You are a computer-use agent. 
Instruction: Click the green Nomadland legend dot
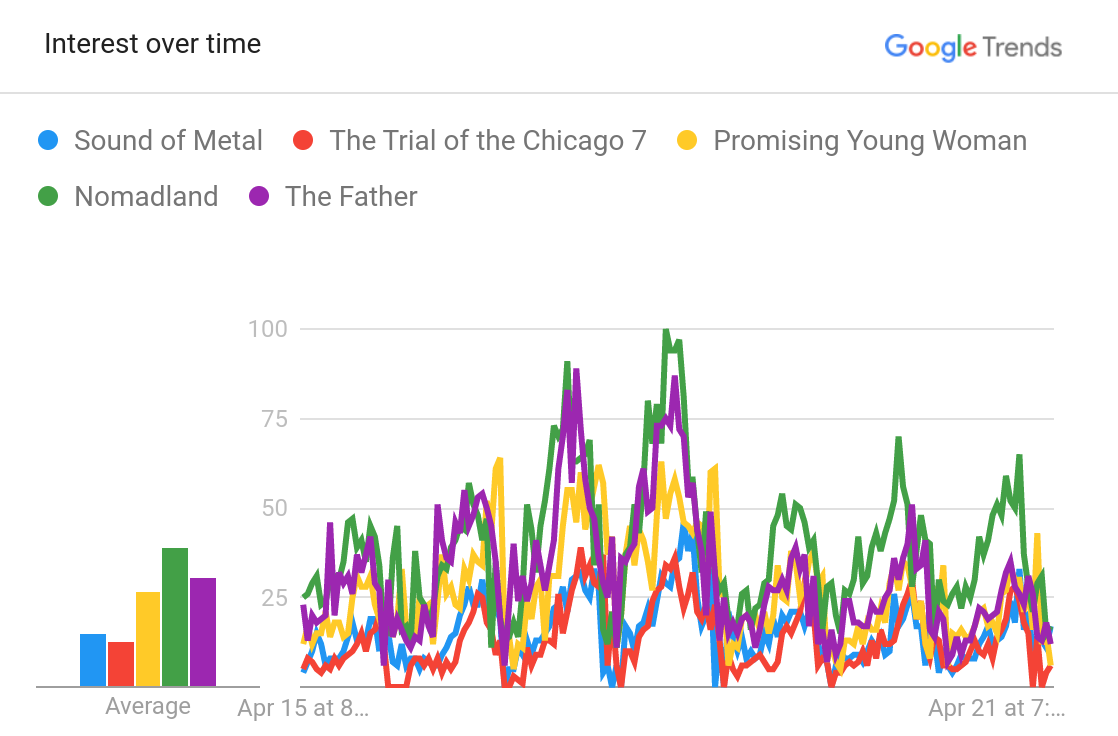[47, 196]
